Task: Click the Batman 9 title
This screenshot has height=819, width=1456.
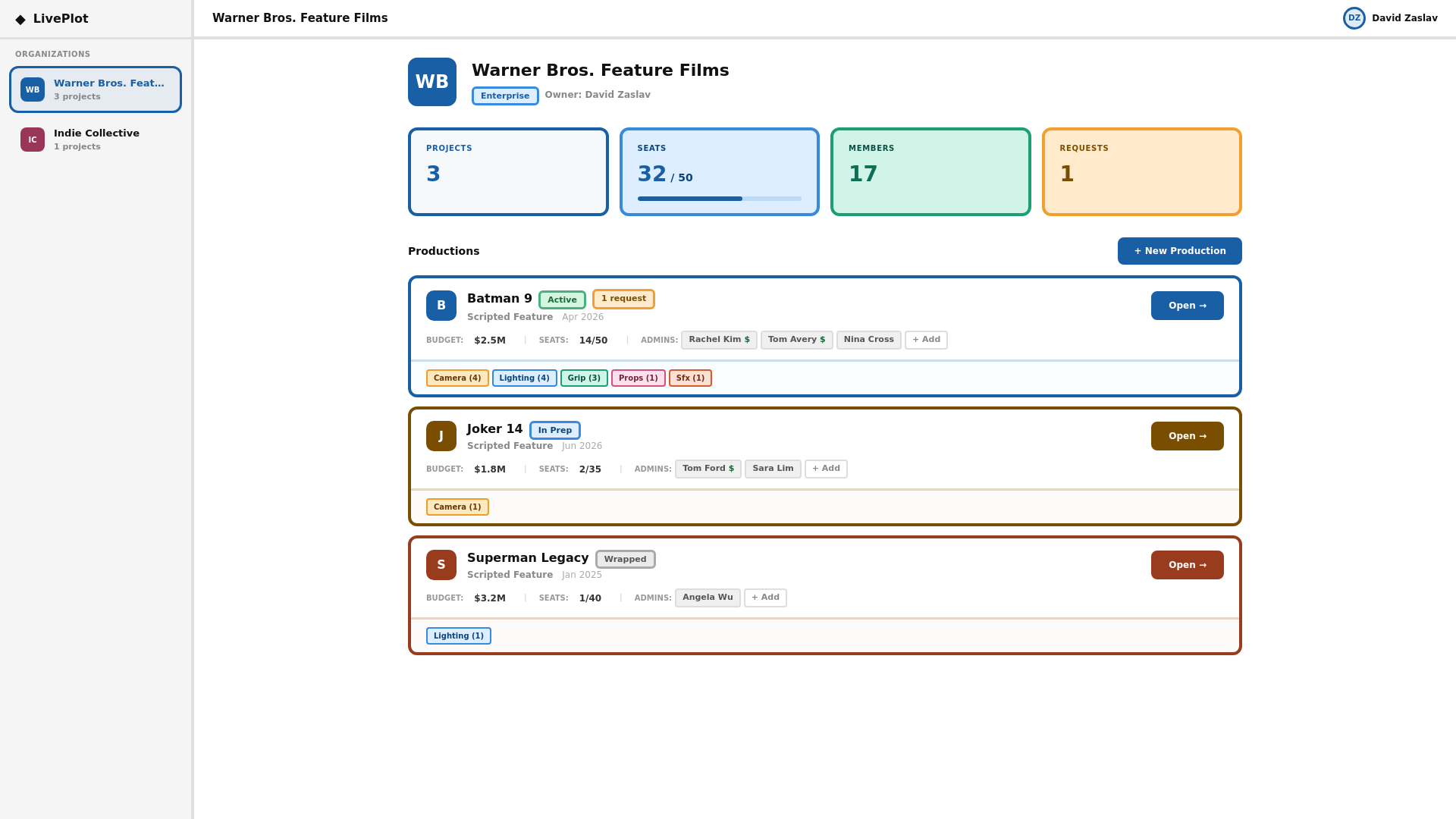Action: [x=500, y=299]
